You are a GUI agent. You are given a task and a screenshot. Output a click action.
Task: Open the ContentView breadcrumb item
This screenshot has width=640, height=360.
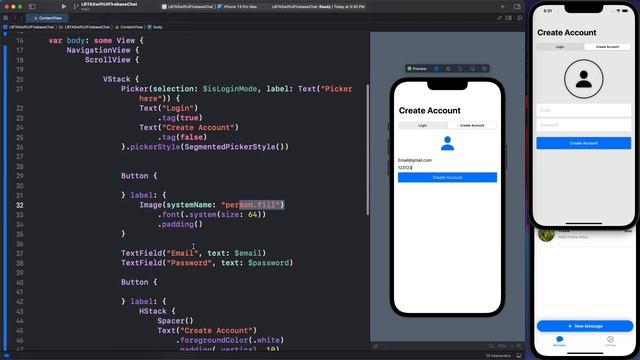(x=129, y=27)
